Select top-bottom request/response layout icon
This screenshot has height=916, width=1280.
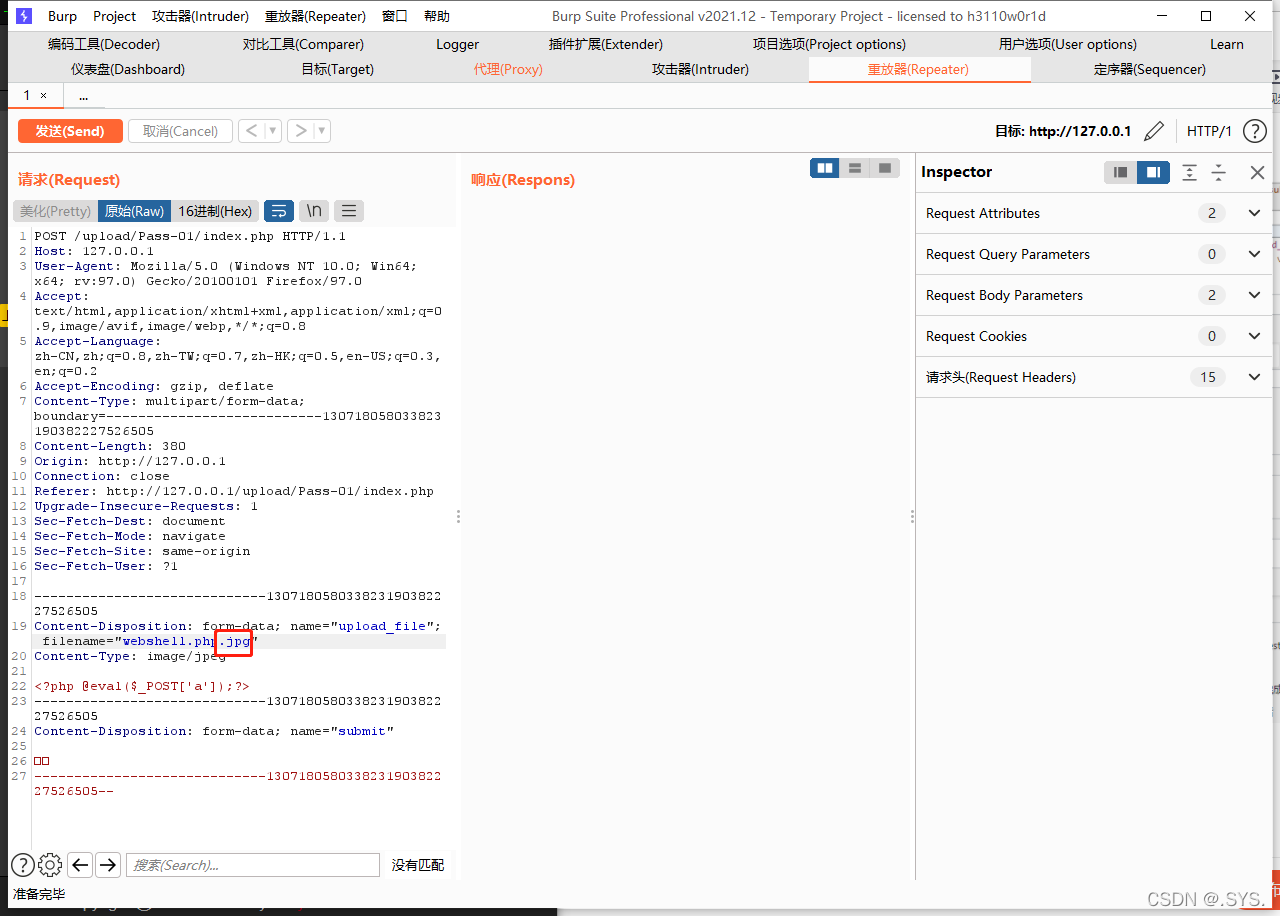pyautogui.click(x=855, y=168)
